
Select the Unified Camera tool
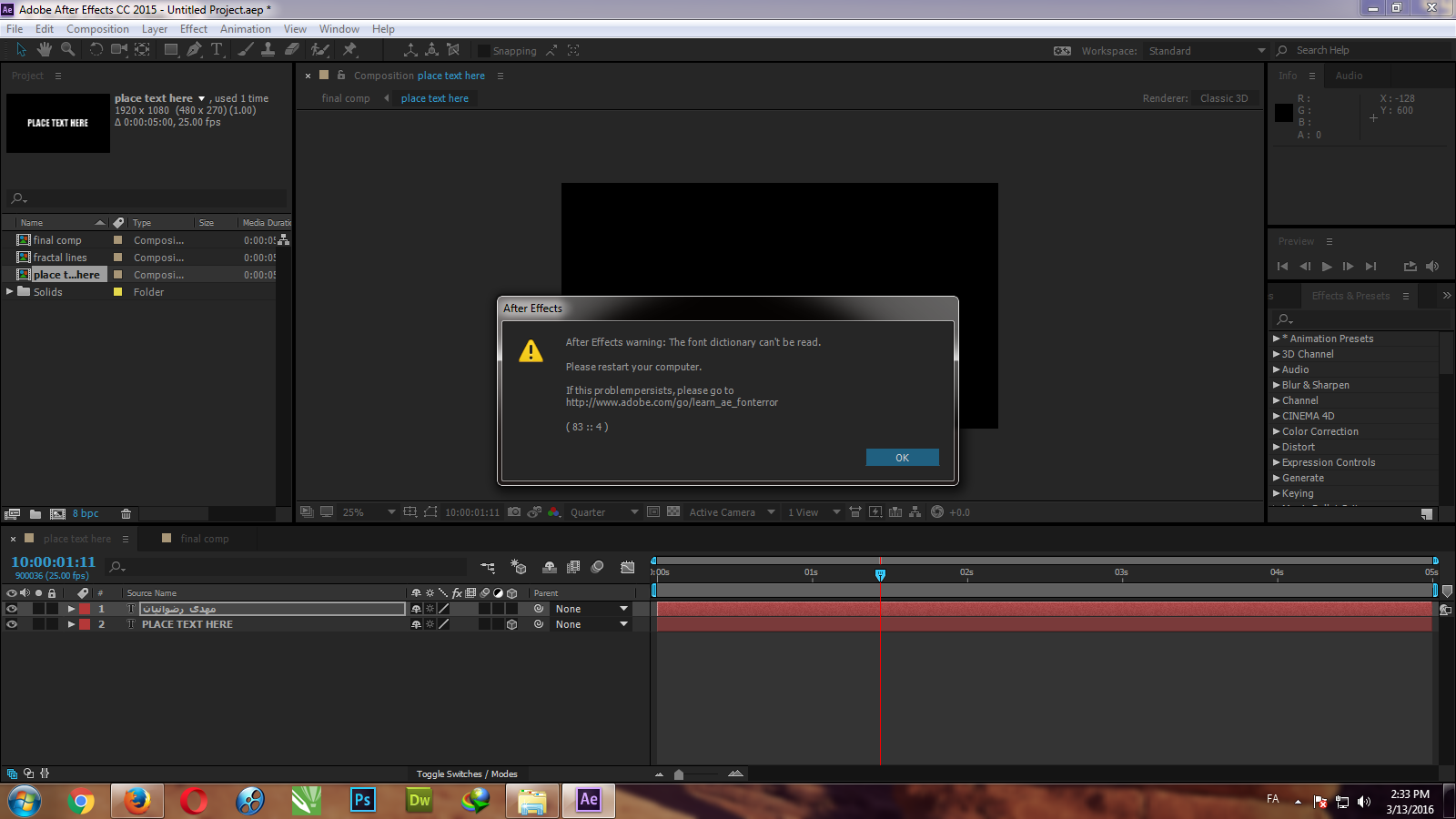tap(119, 50)
